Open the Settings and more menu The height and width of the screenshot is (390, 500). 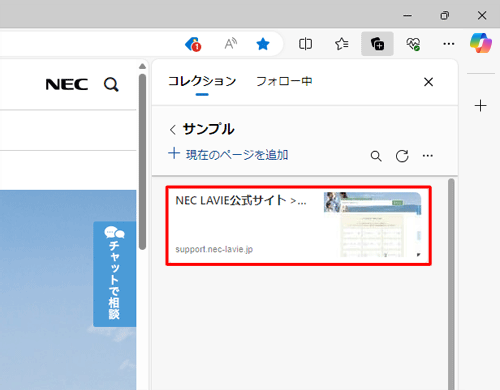coord(449,44)
